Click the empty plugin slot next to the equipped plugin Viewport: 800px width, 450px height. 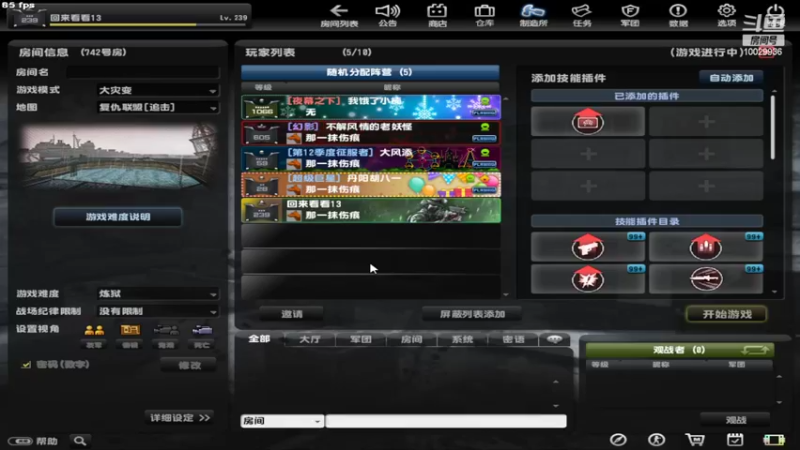pyautogui.click(x=706, y=121)
